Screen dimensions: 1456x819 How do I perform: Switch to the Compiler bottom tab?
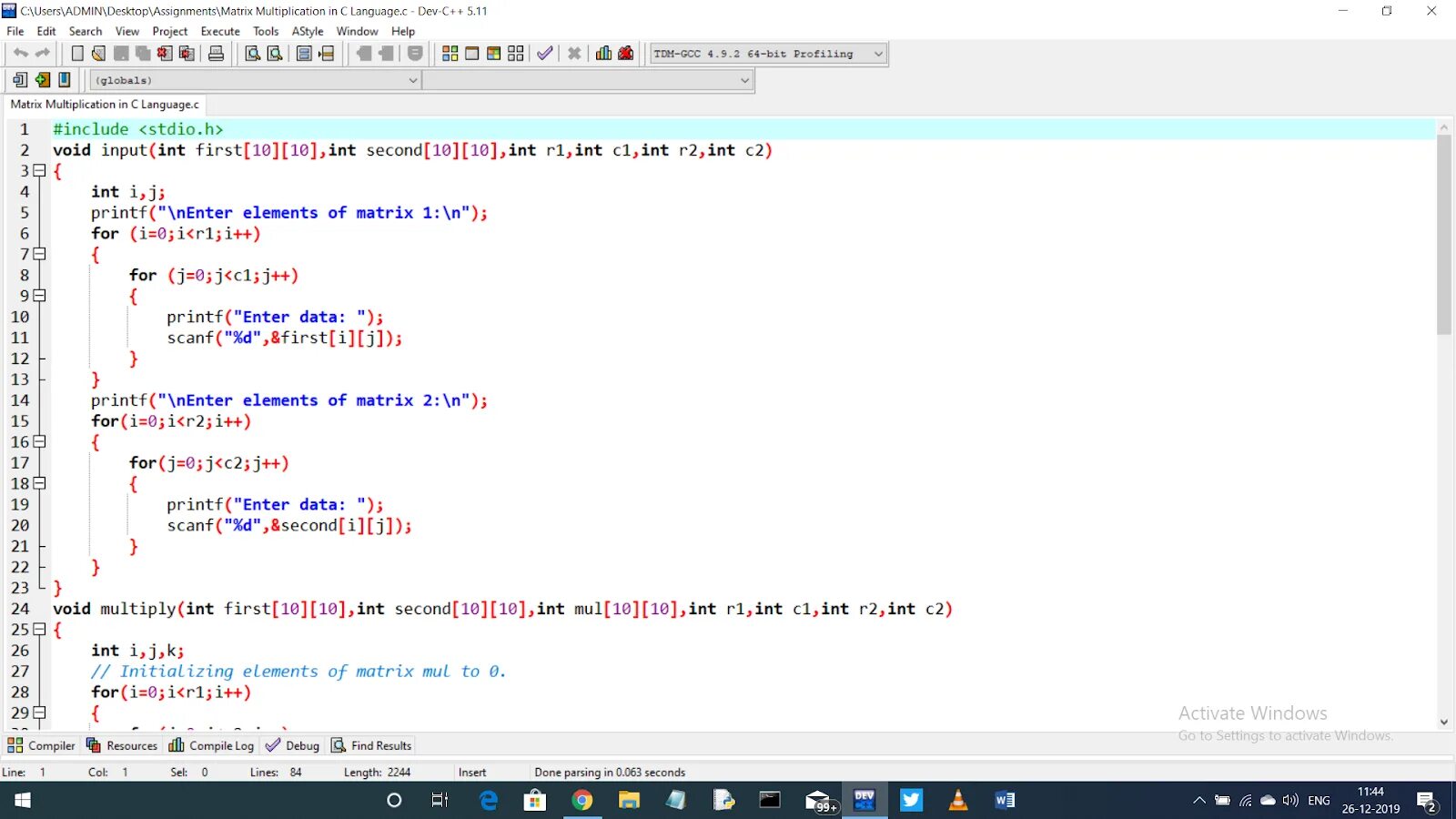point(42,745)
